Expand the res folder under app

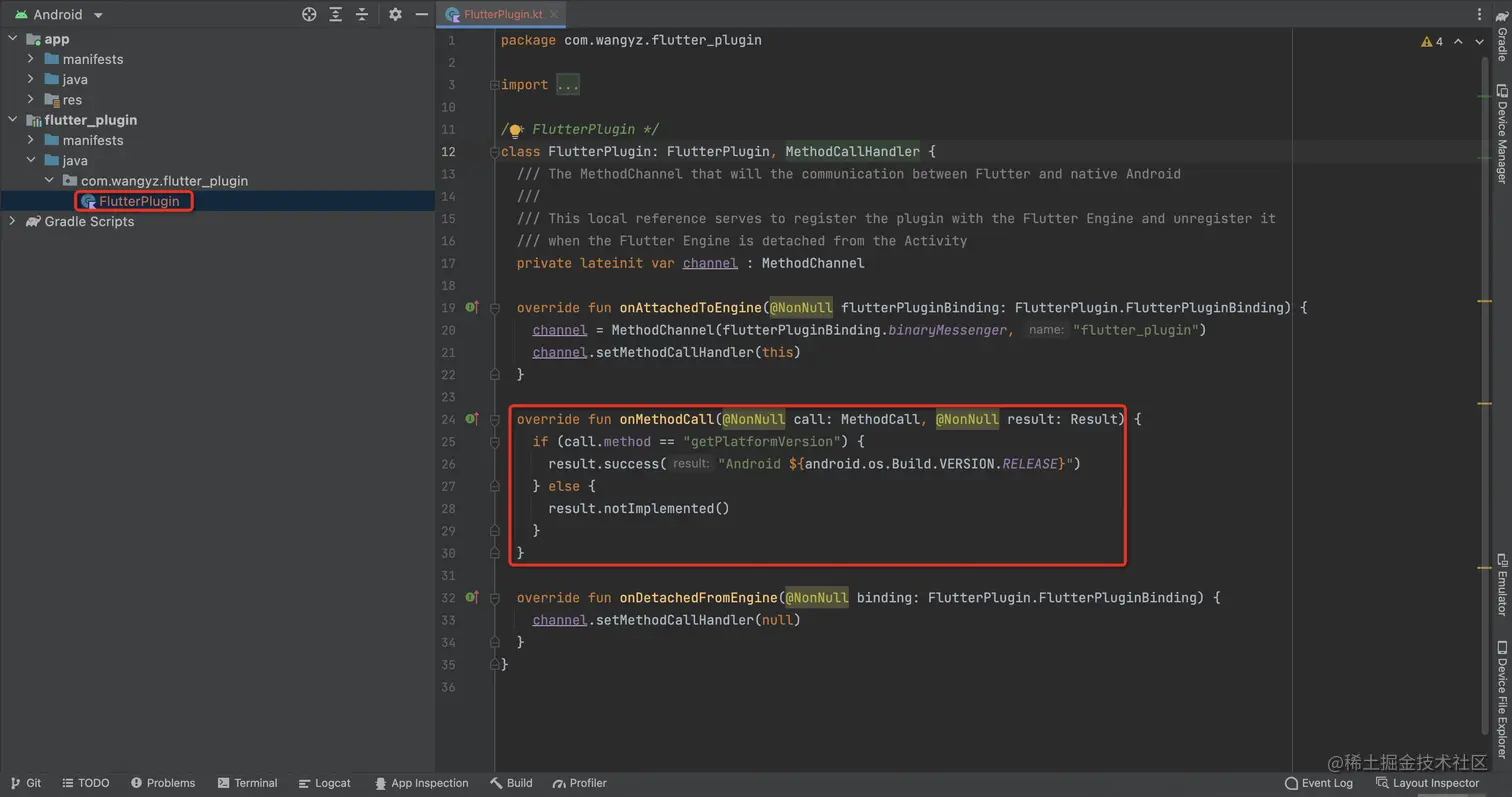[x=31, y=99]
